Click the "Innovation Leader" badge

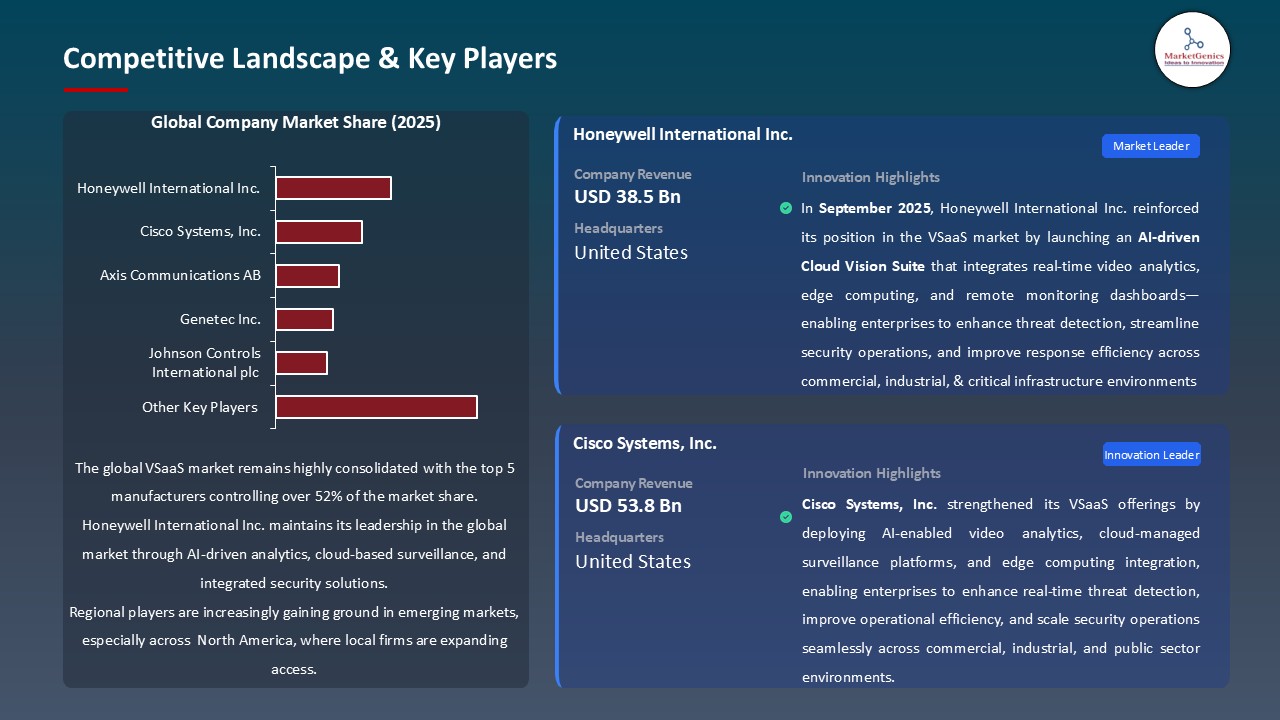(x=1151, y=453)
